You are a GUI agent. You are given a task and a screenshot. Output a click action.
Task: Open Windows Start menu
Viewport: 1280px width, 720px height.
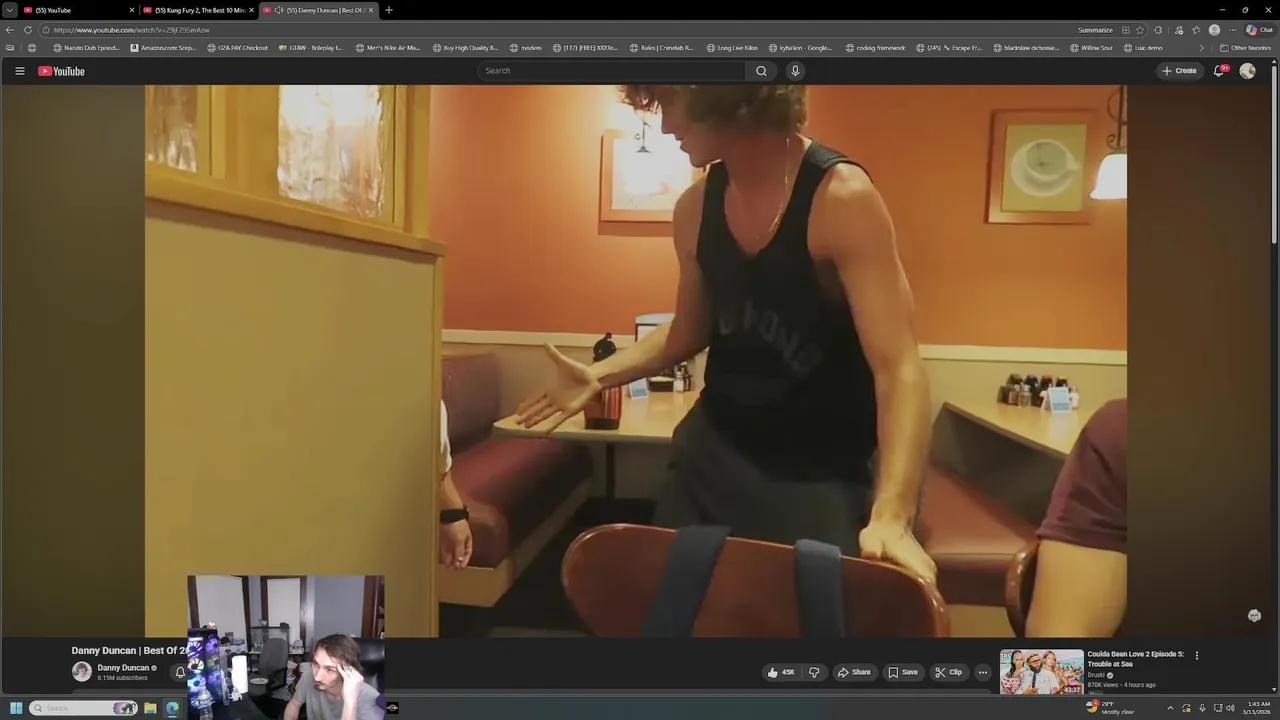16,708
